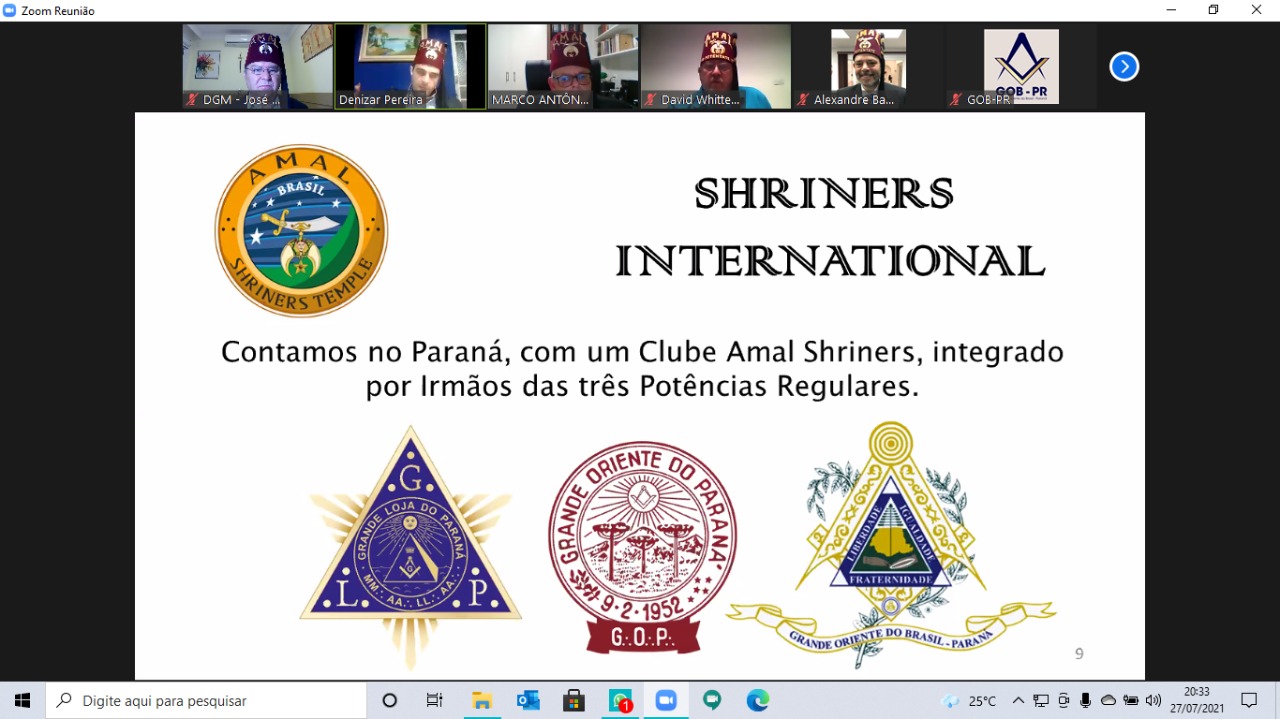Click the Cortana circle icon

(390, 701)
